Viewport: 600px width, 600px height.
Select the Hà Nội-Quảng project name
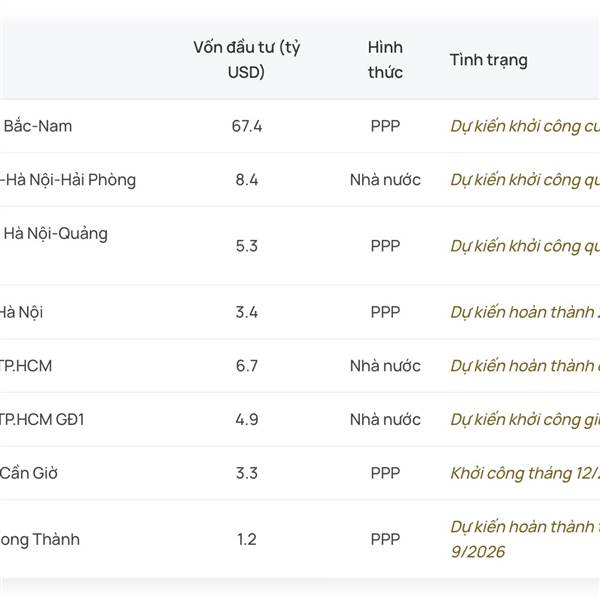point(56,234)
